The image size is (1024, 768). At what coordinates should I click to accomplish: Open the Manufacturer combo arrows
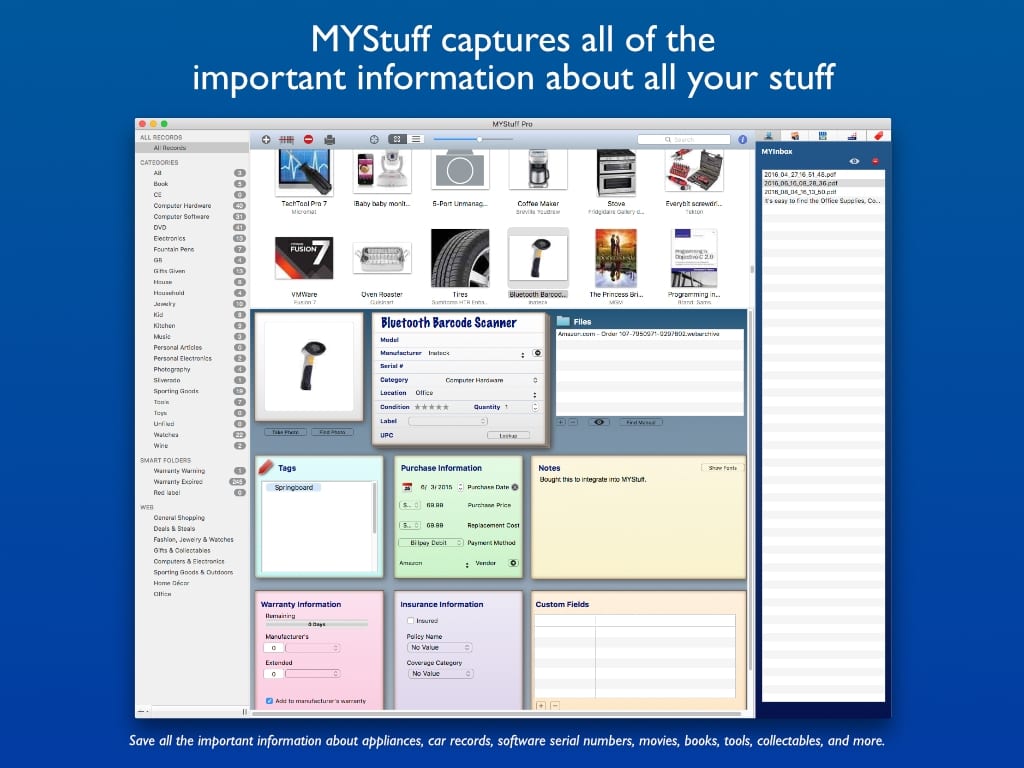tap(522, 354)
